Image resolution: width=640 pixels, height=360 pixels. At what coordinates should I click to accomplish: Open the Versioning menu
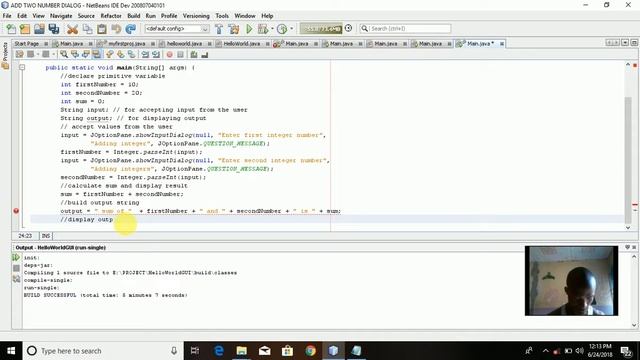[x=196, y=16]
